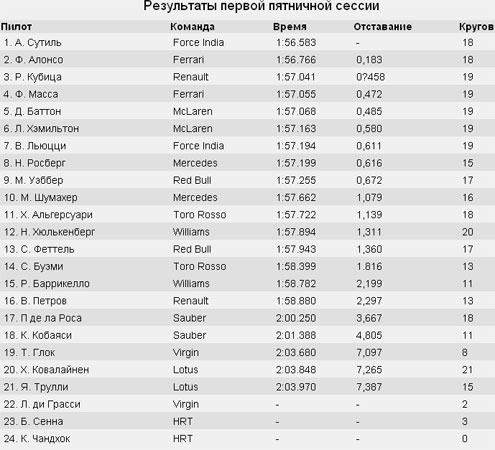This screenshot has height=450, width=495.
Task: Click Н. Хюлькенберг's lap count 20
Action: pyautogui.click(x=468, y=232)
